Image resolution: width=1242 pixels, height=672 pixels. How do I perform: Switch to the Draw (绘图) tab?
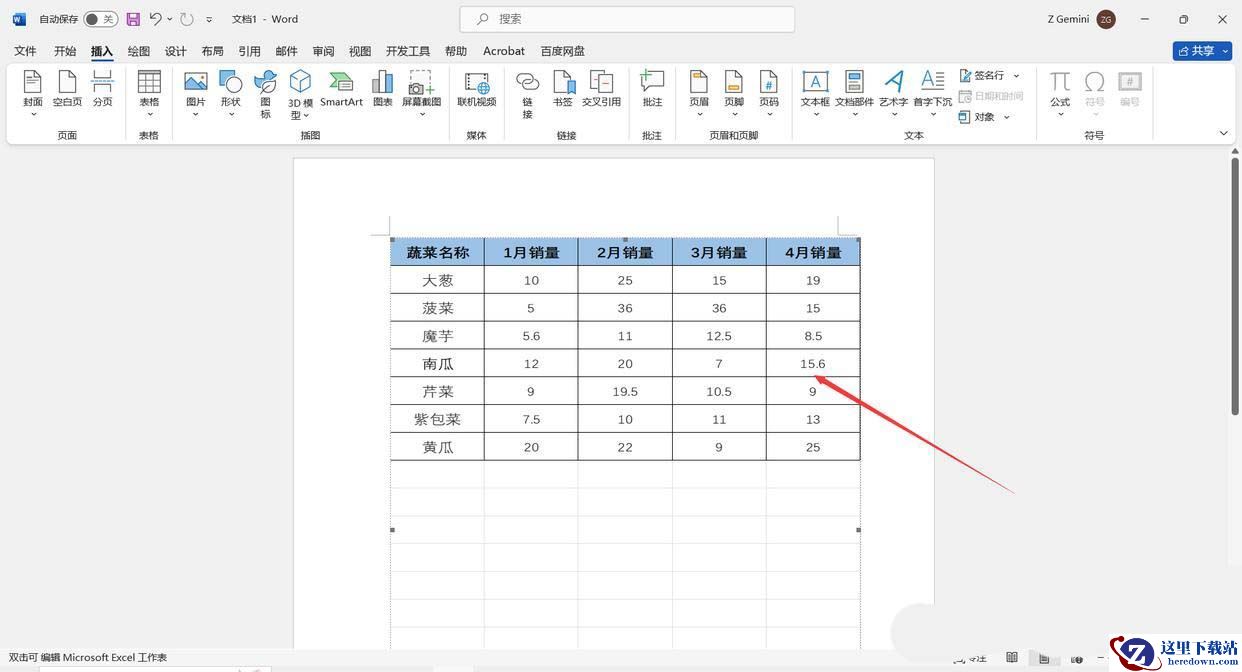click(139, 51)
